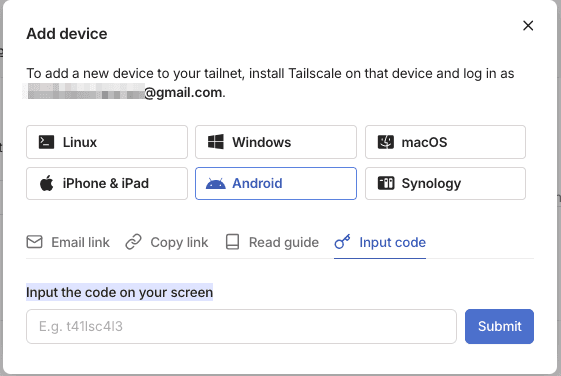Pick the macOS platform button
Viewport: 561px width, 376px height.
(445, 142)
